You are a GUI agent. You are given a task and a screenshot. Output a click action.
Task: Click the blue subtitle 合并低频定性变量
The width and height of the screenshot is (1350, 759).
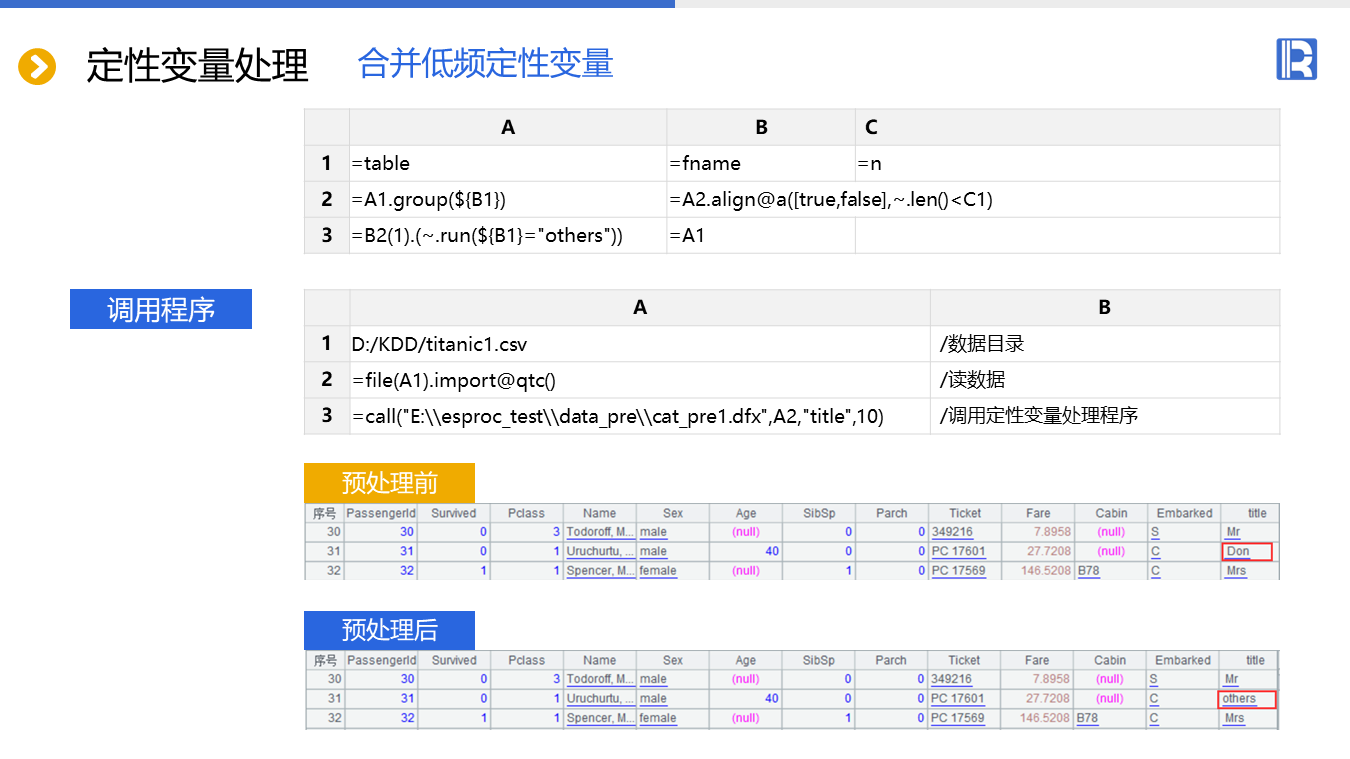[485, 64]
